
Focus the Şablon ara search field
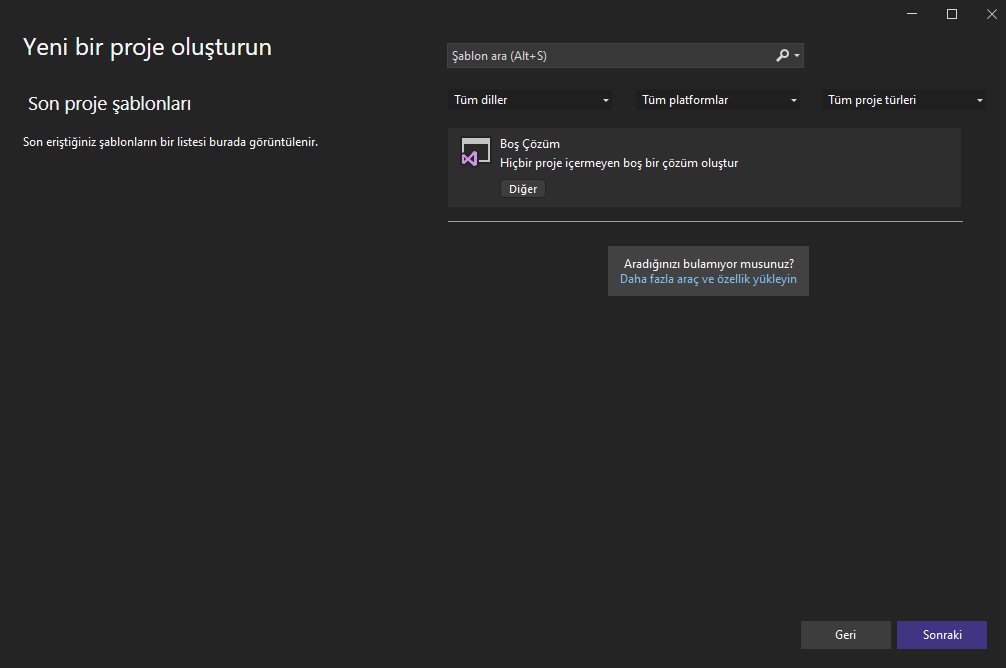pos(625,56)
